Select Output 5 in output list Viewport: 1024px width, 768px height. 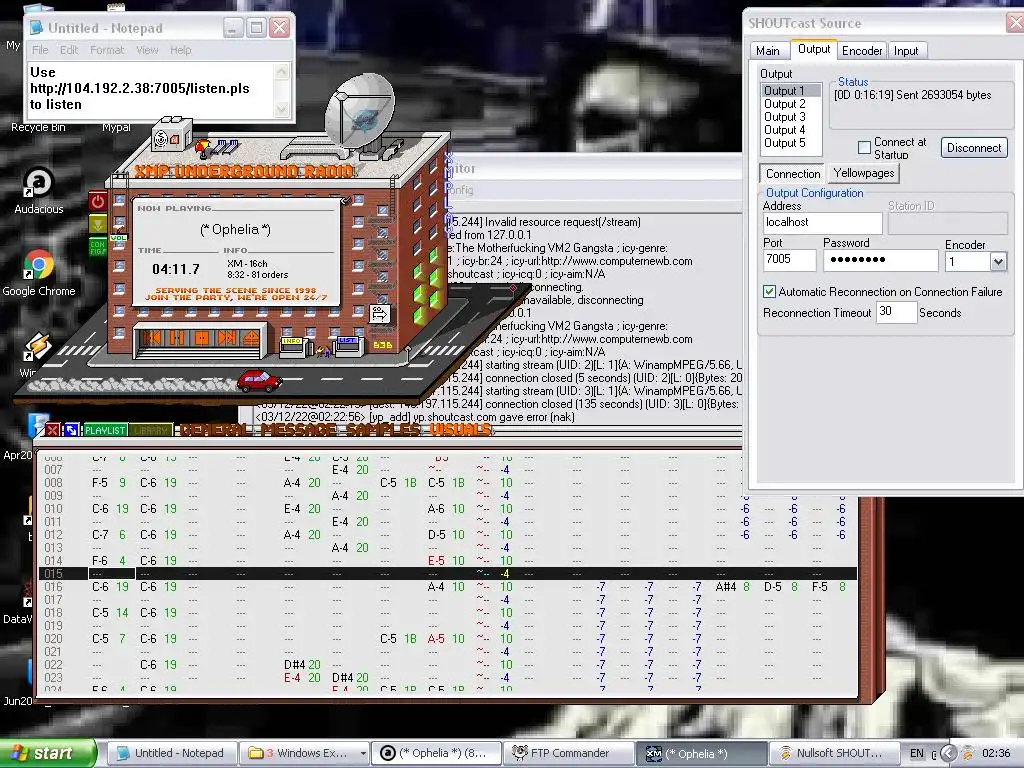(785, 143)
